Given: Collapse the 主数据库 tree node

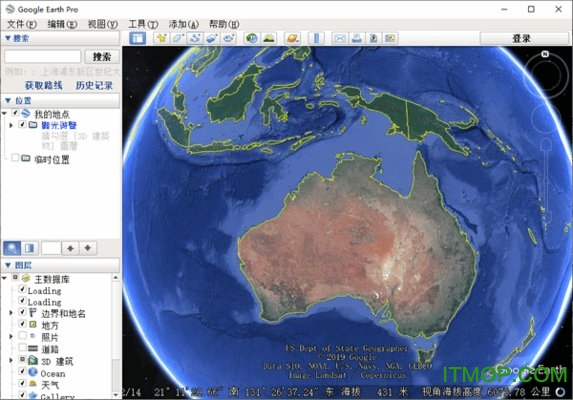Looking at the screenshot, I should click(4, 279).
